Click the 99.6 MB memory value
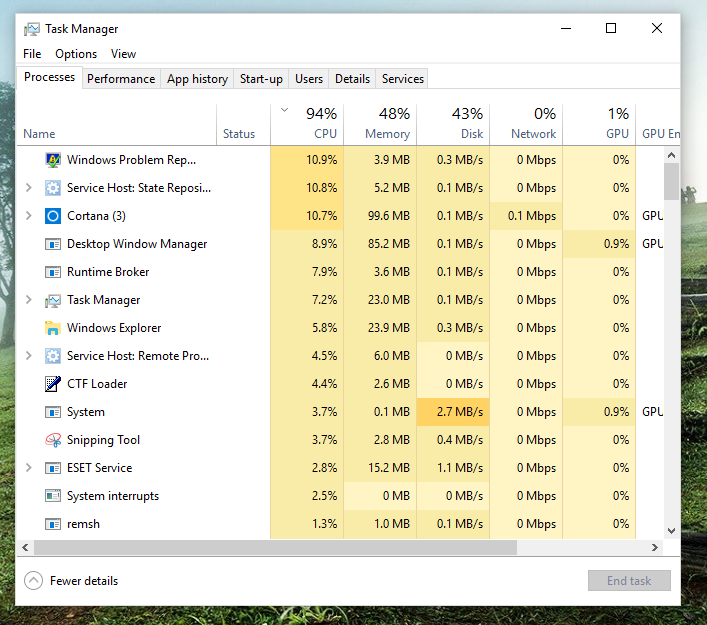 tap(388, 216)
